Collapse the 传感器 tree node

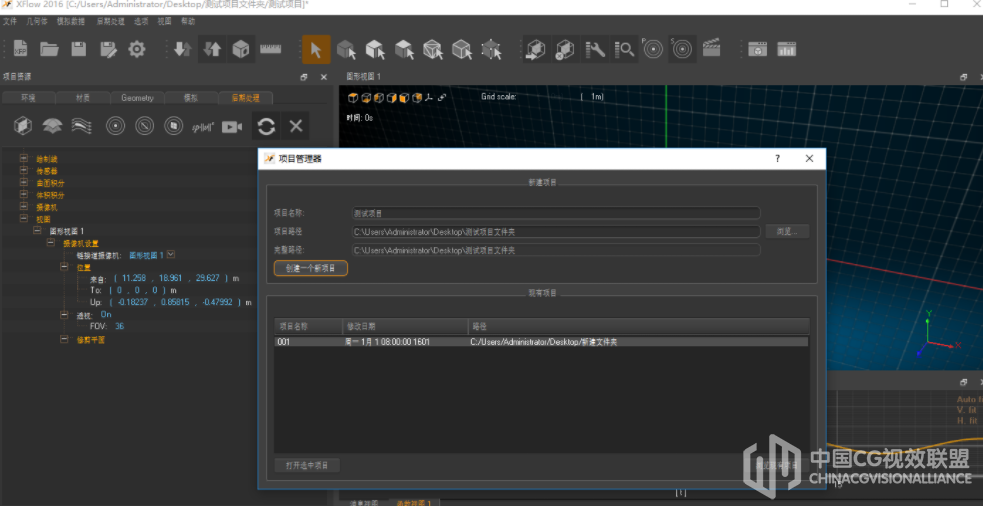click(24, 171)
